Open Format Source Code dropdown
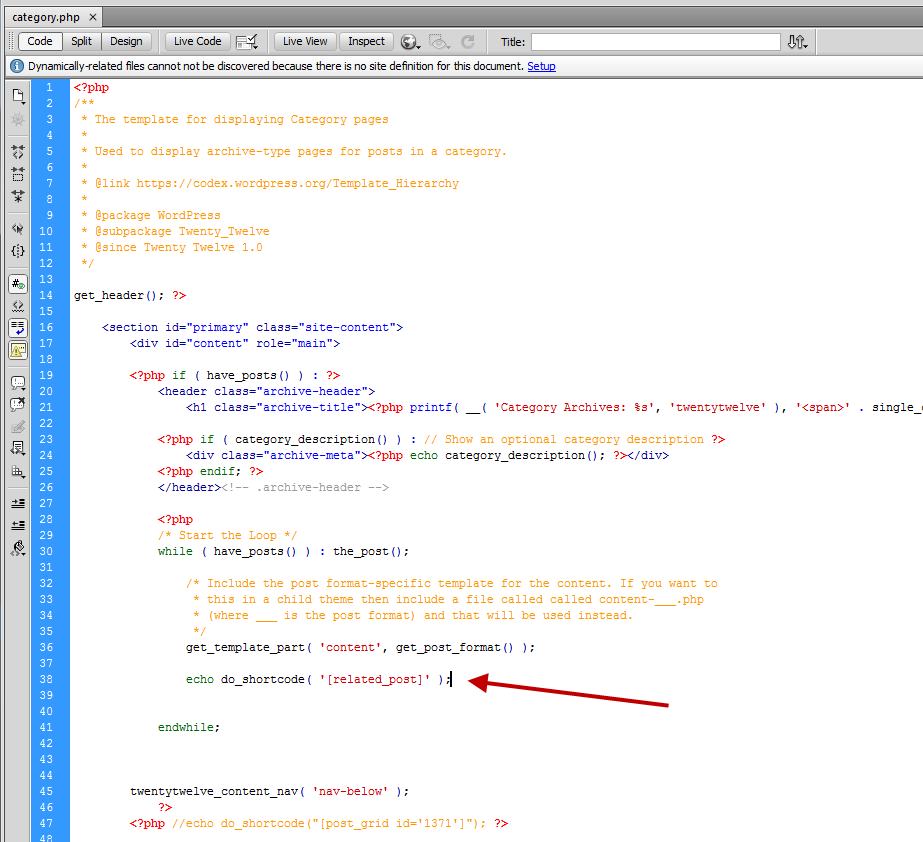Viewport: 923px width, 842px height. pos(18,548)
